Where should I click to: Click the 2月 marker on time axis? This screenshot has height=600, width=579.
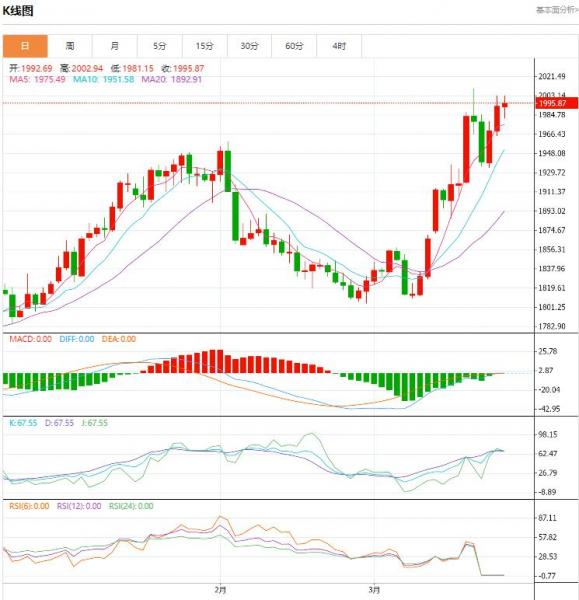pyautogui.click(x=220, y=590)
